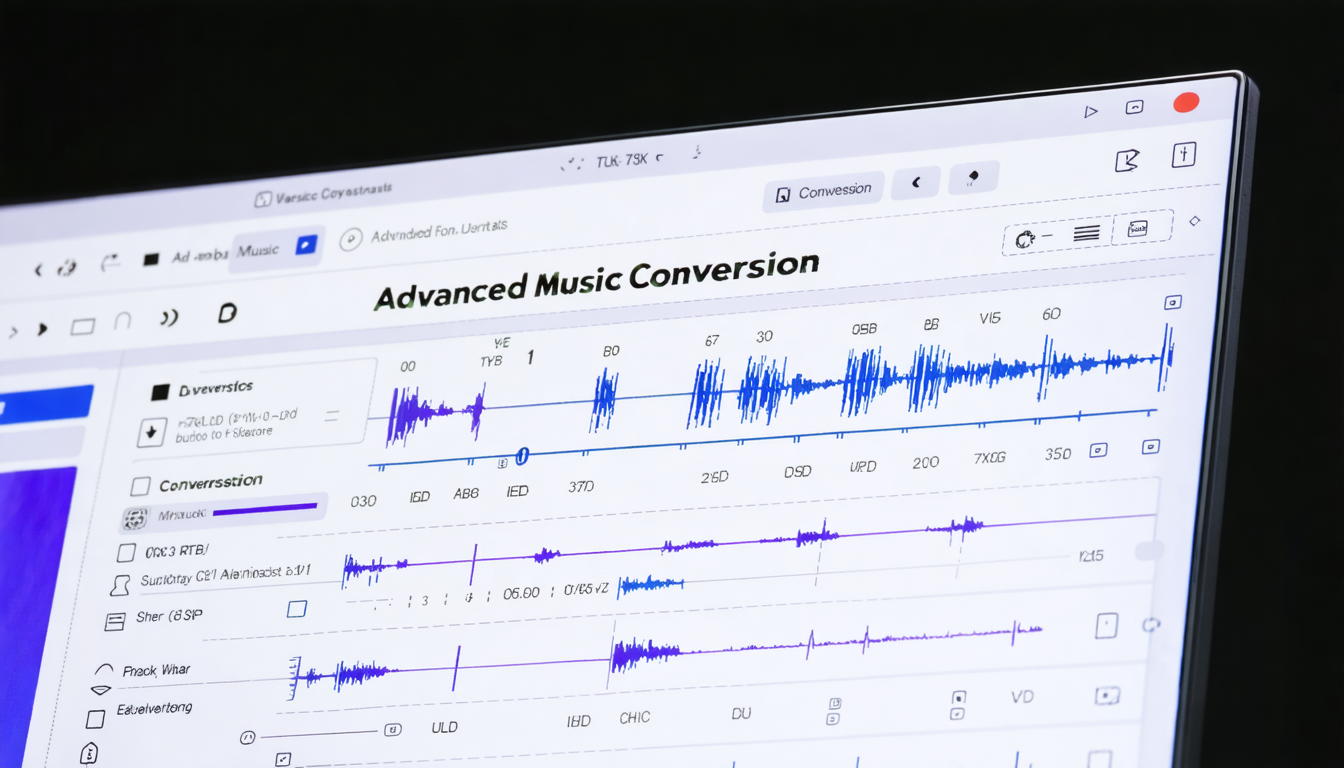Click the rectangle icon in the transport row
Viewport: 1344px width, 768px height.
pos(82,326)
